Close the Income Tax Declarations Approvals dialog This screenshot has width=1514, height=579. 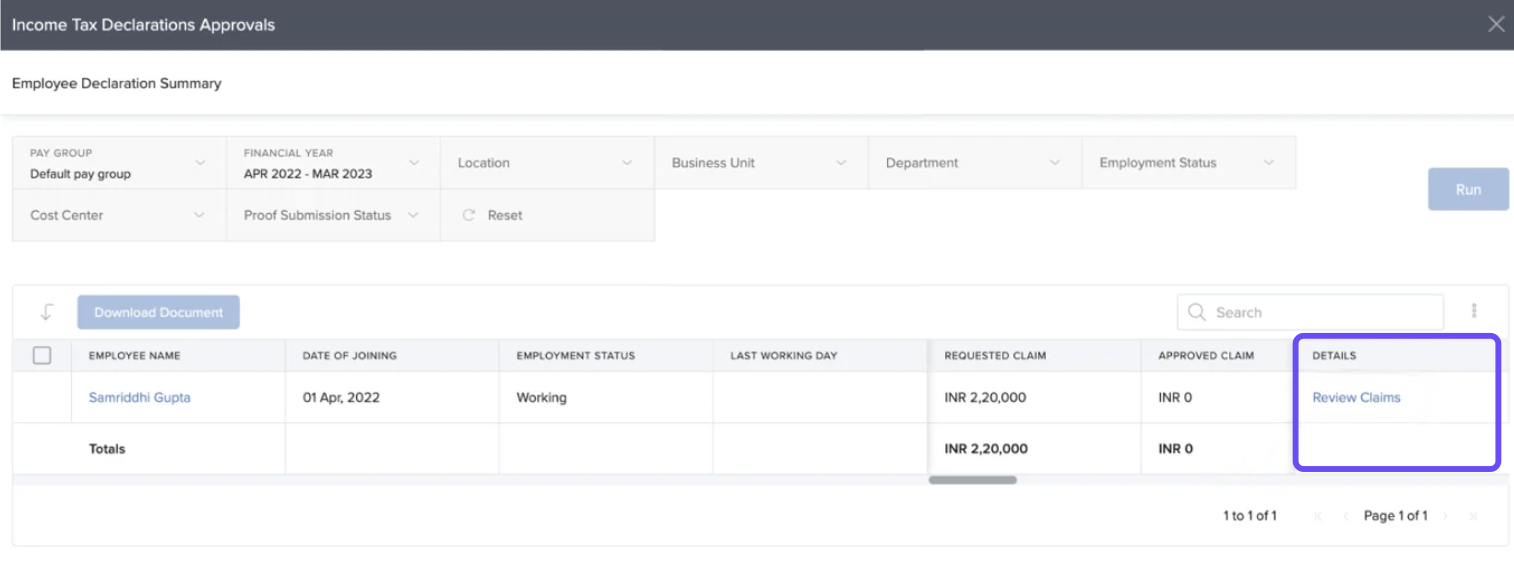click(1495, 24)
